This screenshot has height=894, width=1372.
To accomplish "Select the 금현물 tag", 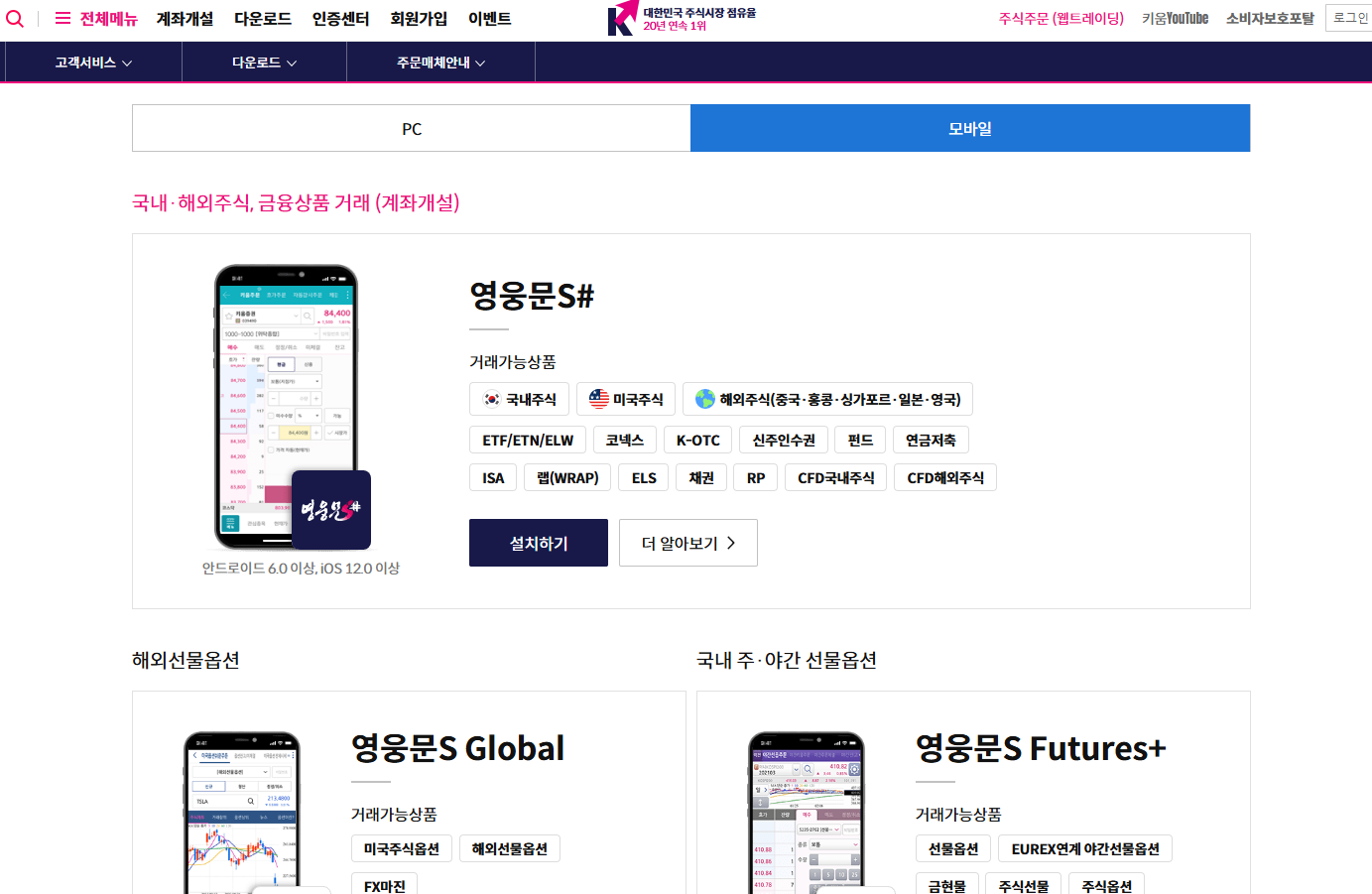I will (947, 885).
